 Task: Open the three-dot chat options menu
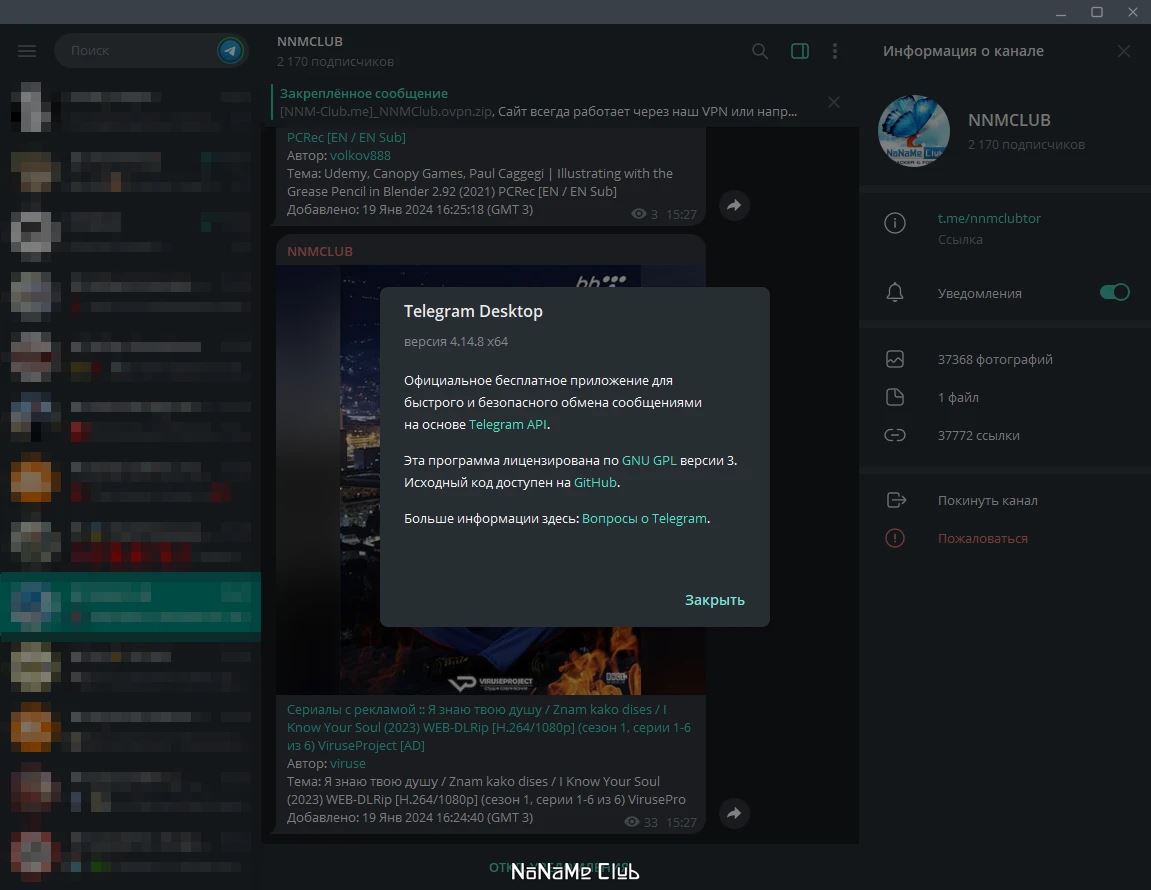click(x=835, y=51)
